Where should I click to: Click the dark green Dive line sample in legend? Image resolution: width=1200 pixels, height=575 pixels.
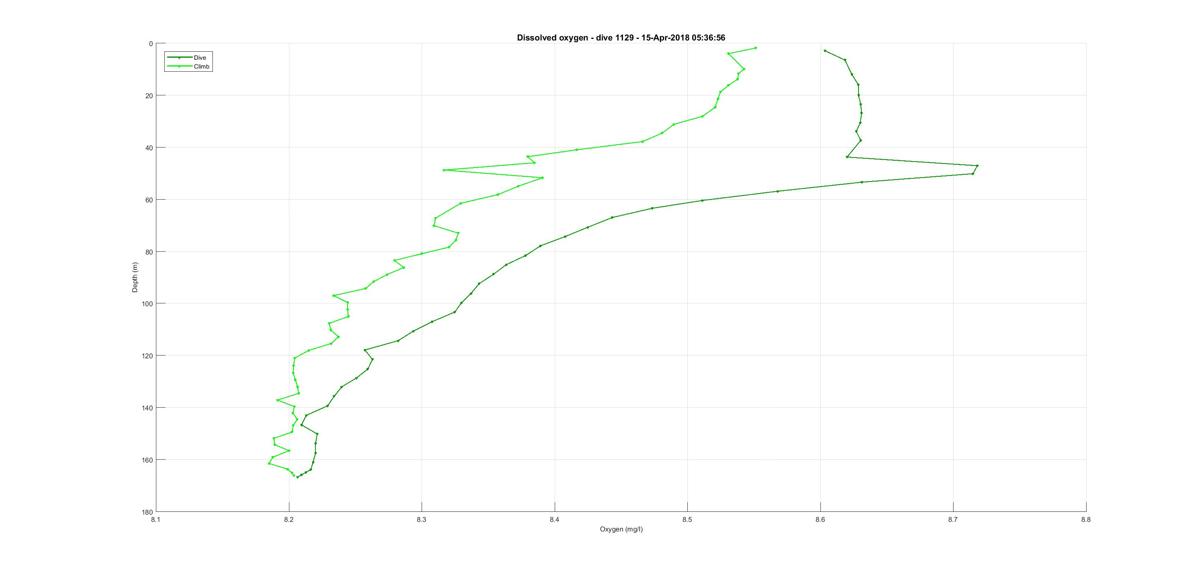(x=179, y=58)
